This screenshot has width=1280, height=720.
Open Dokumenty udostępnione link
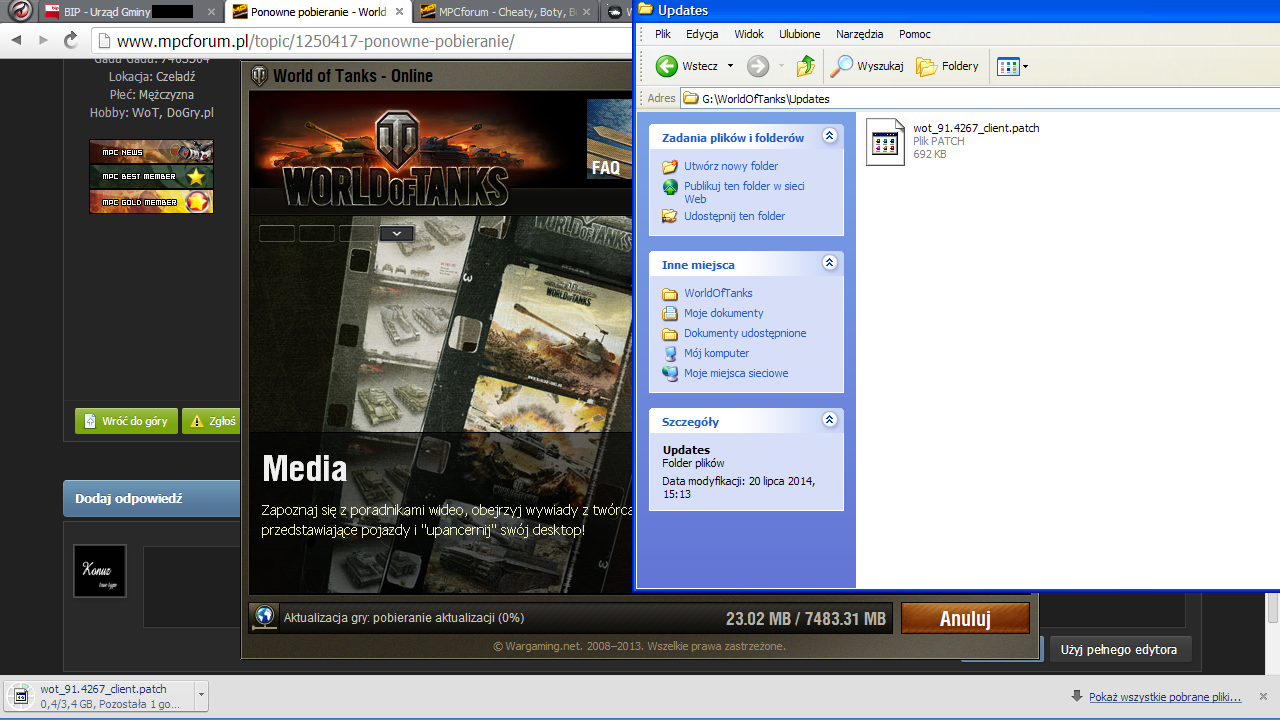coord(745,333)
